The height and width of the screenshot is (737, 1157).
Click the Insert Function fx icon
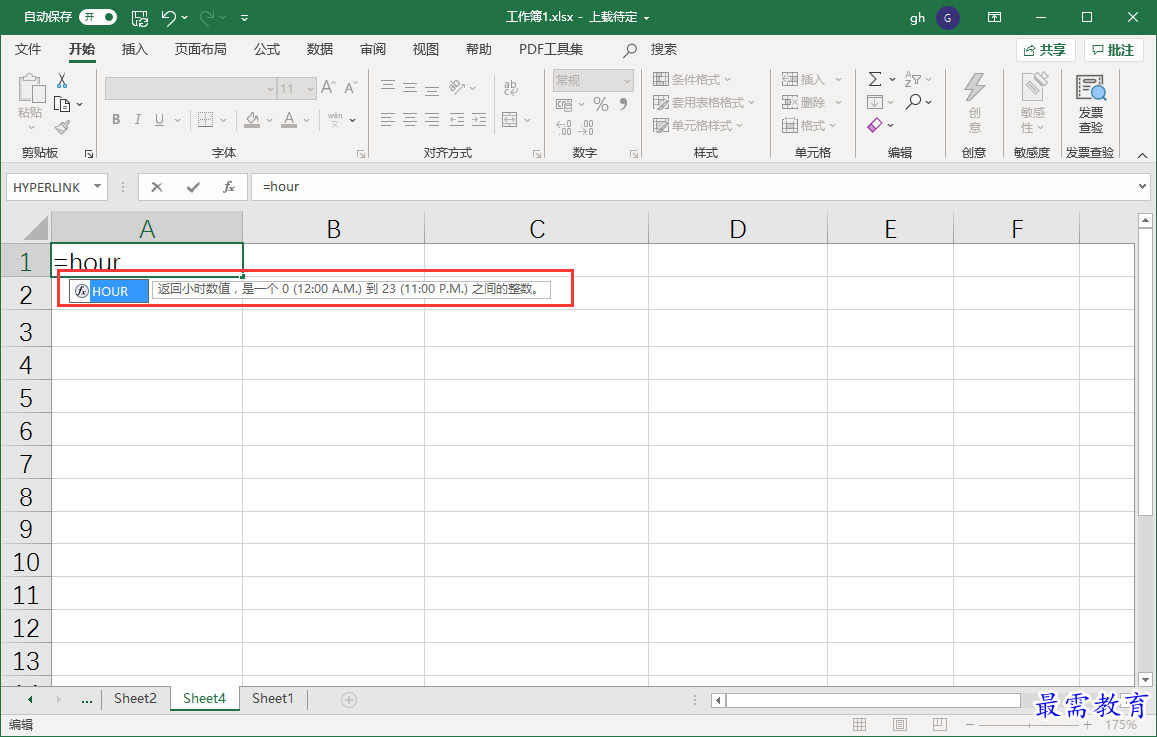(x=229, y=187)
